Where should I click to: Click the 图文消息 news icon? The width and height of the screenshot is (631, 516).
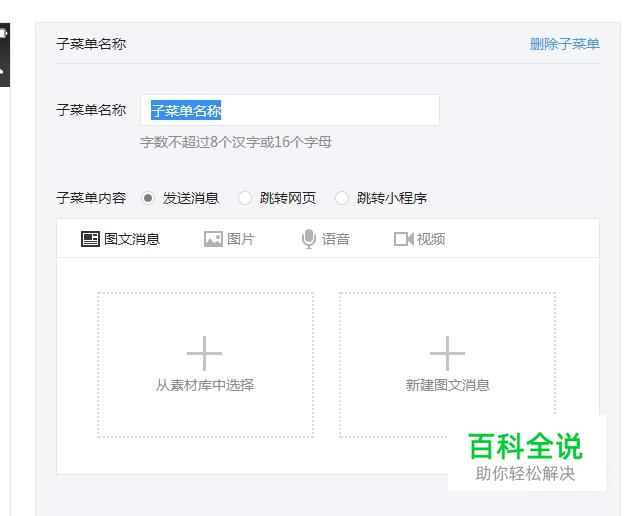[x=90, y=239]
